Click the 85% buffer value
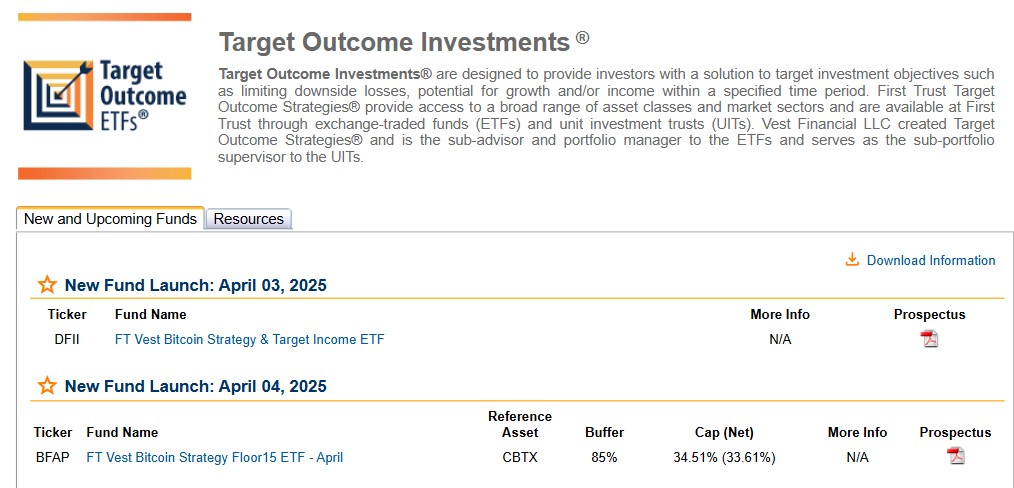 pos(604,457)
